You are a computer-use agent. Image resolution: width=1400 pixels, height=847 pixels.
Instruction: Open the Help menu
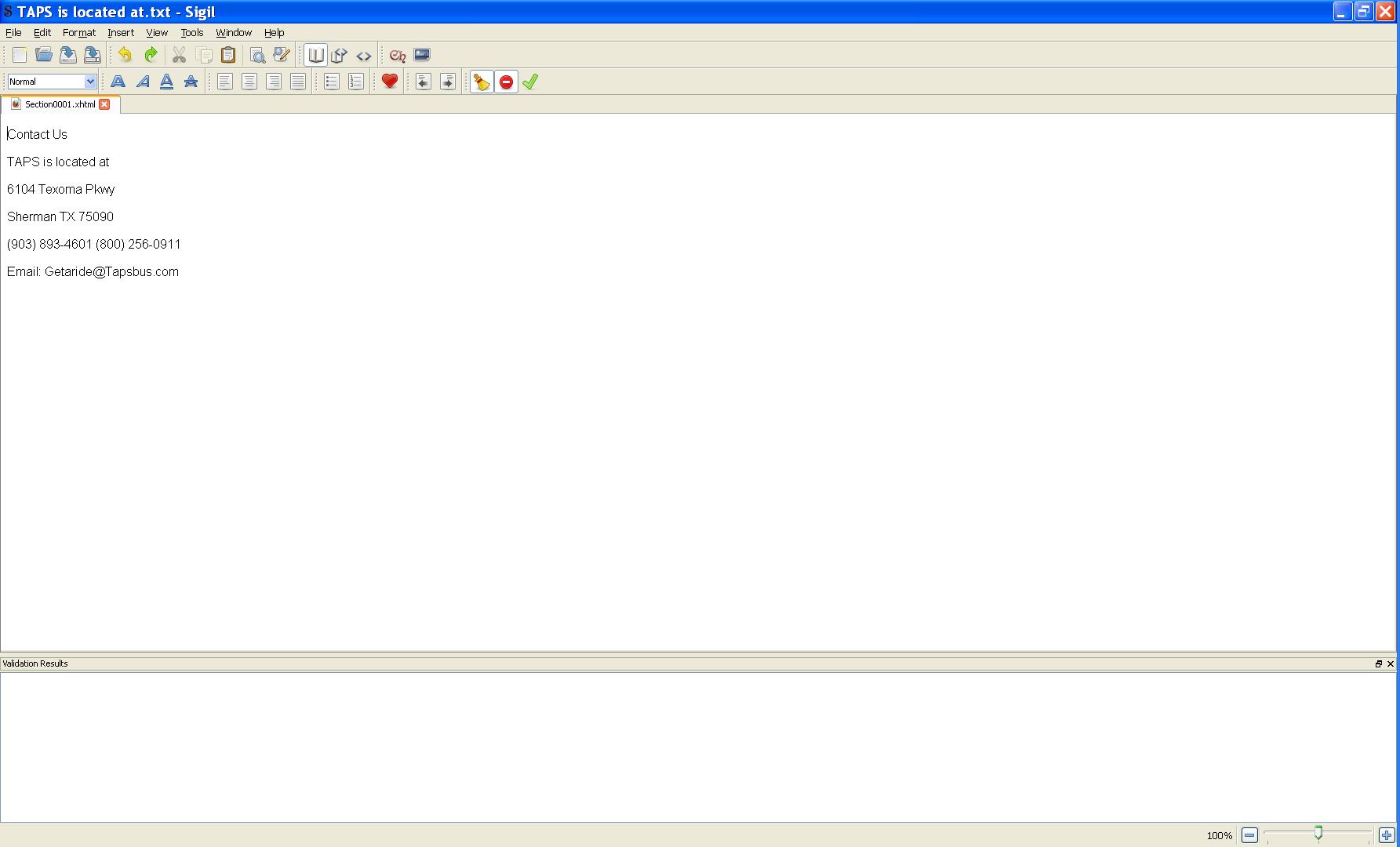click(x=275, y=33)
